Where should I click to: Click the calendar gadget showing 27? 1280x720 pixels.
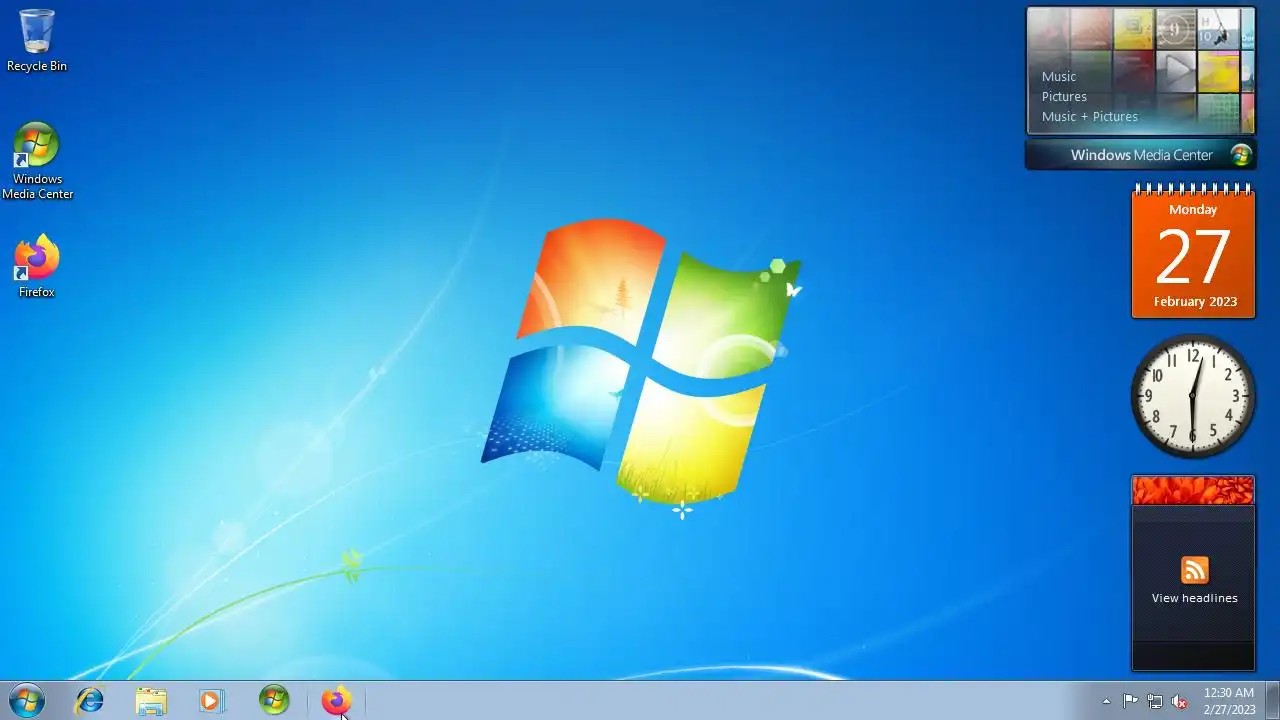[x=1193, y=252]
